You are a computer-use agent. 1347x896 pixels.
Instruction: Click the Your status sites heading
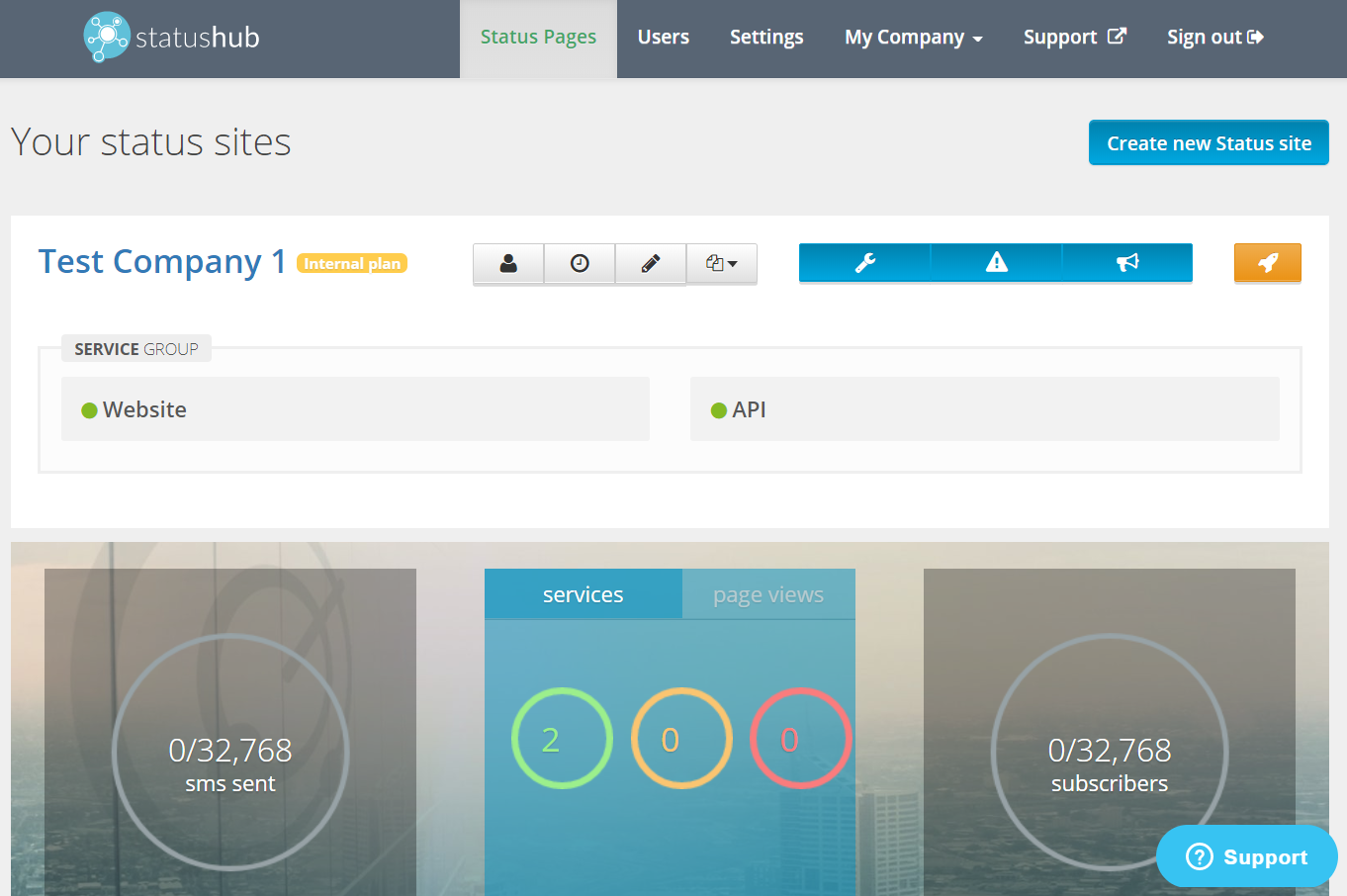(x=151, y=142)
